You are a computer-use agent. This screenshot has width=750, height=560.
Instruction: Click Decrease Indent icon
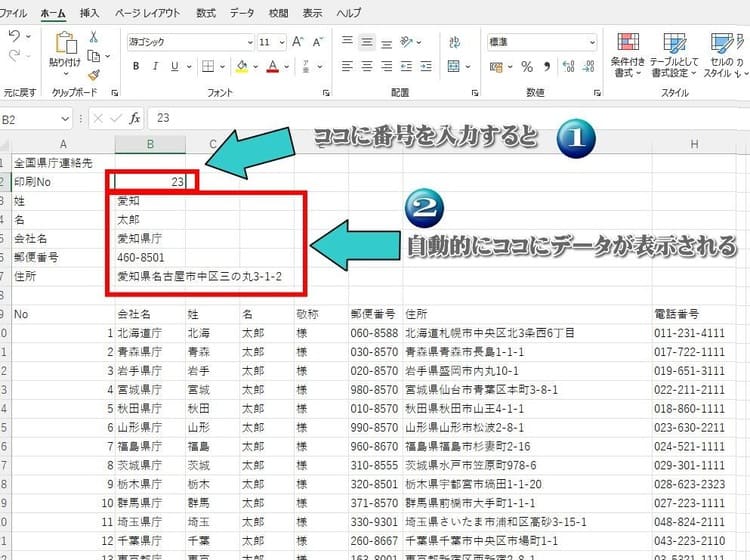point(406,66)
